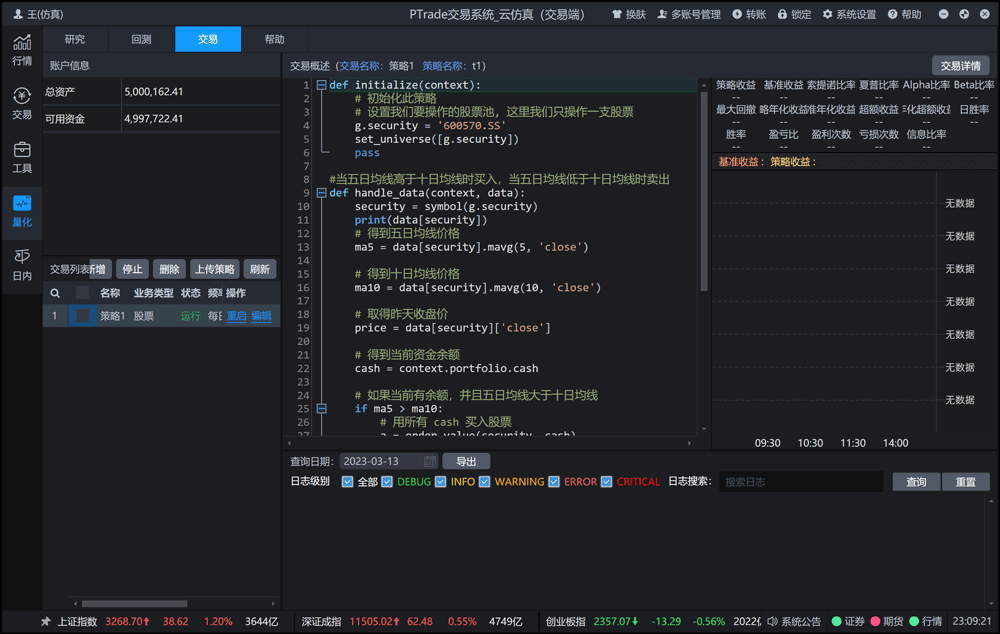Click the green 行情 status indicator
This screenshot has height=634, width=1000.
click(914, 621)
